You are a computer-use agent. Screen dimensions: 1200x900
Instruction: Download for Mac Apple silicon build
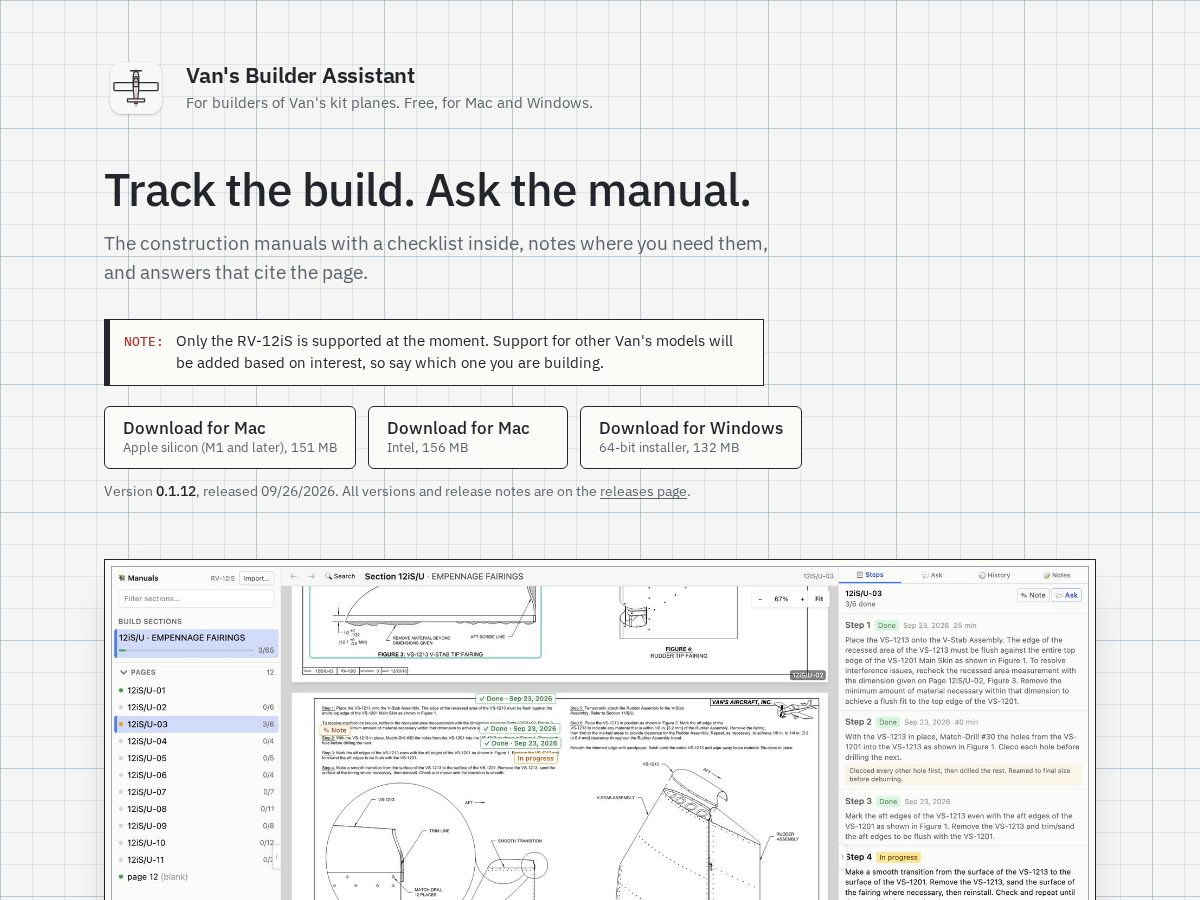pyautogui.click(x=230, y=437)
